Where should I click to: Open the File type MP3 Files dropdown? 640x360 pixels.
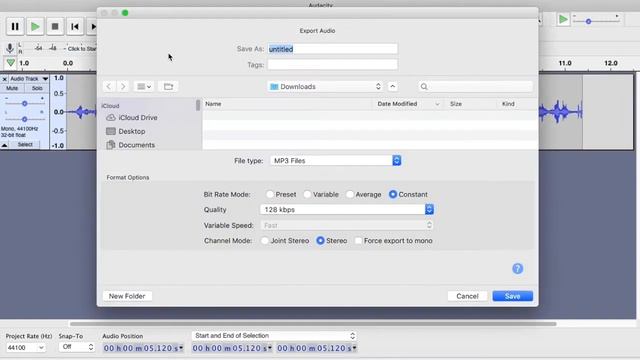pyautogui.click(x=336, y=161)
